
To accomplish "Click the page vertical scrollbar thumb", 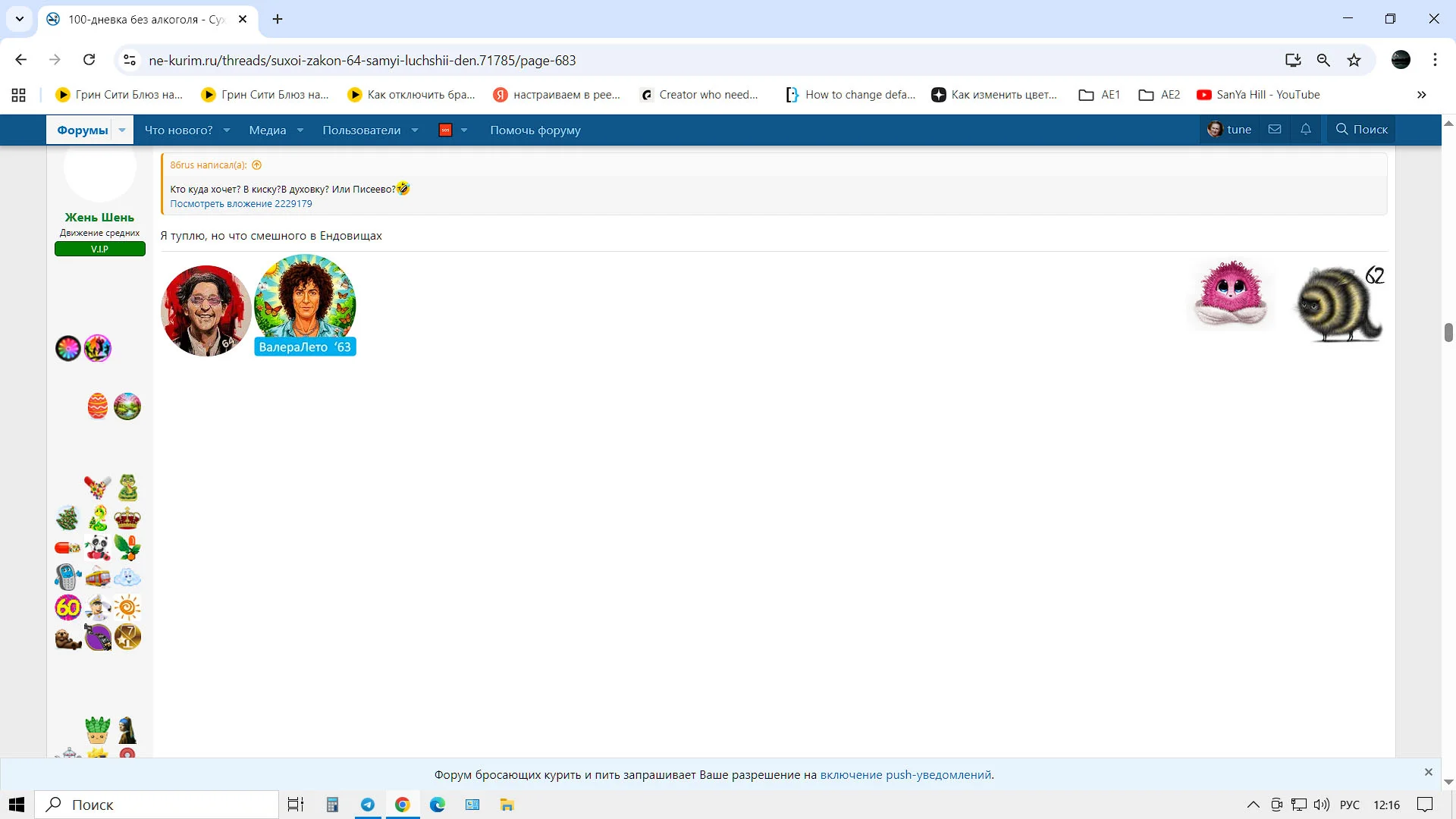I will tap(1448, 332).
